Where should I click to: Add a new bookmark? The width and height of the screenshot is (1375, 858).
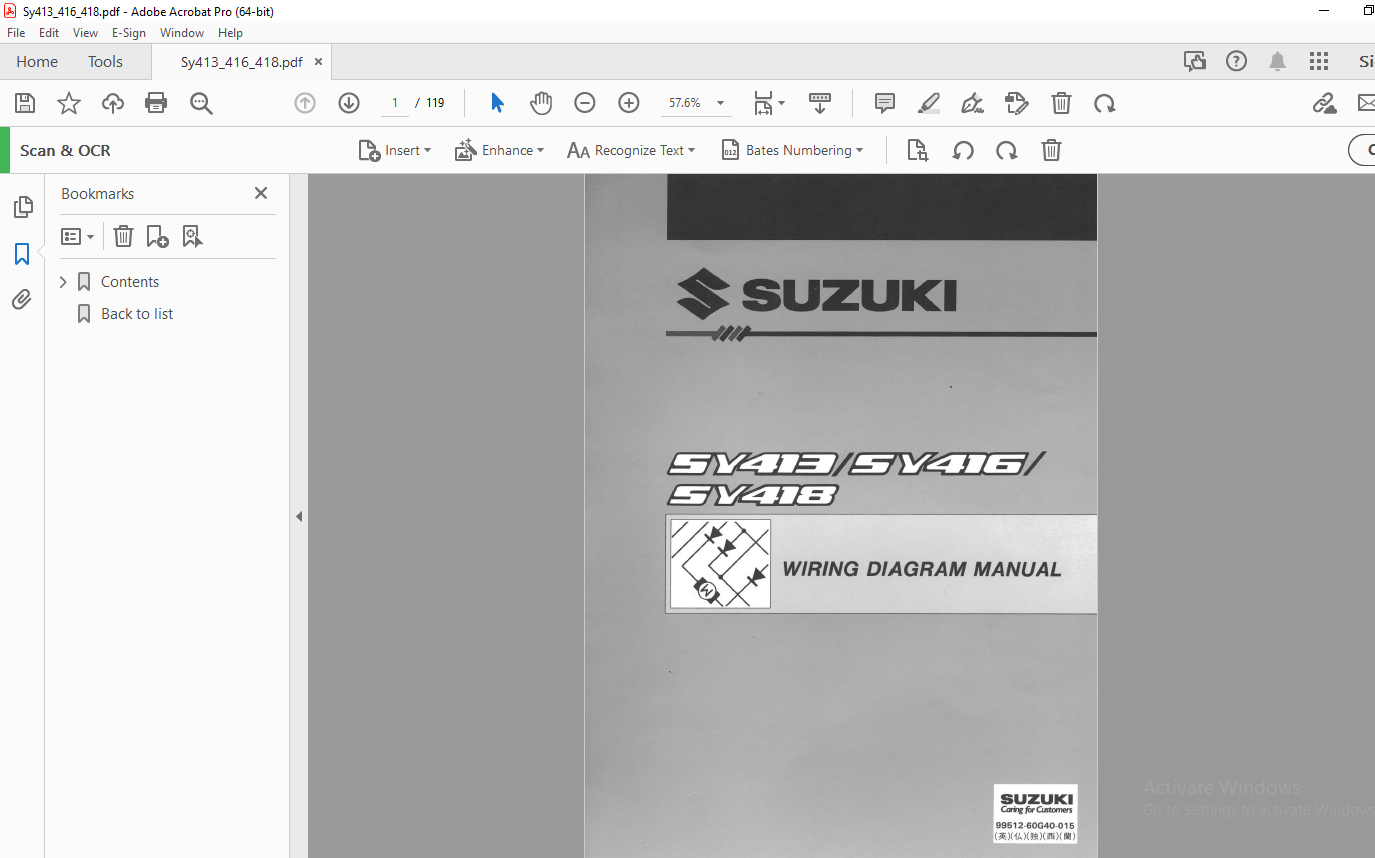coord(157,237)
